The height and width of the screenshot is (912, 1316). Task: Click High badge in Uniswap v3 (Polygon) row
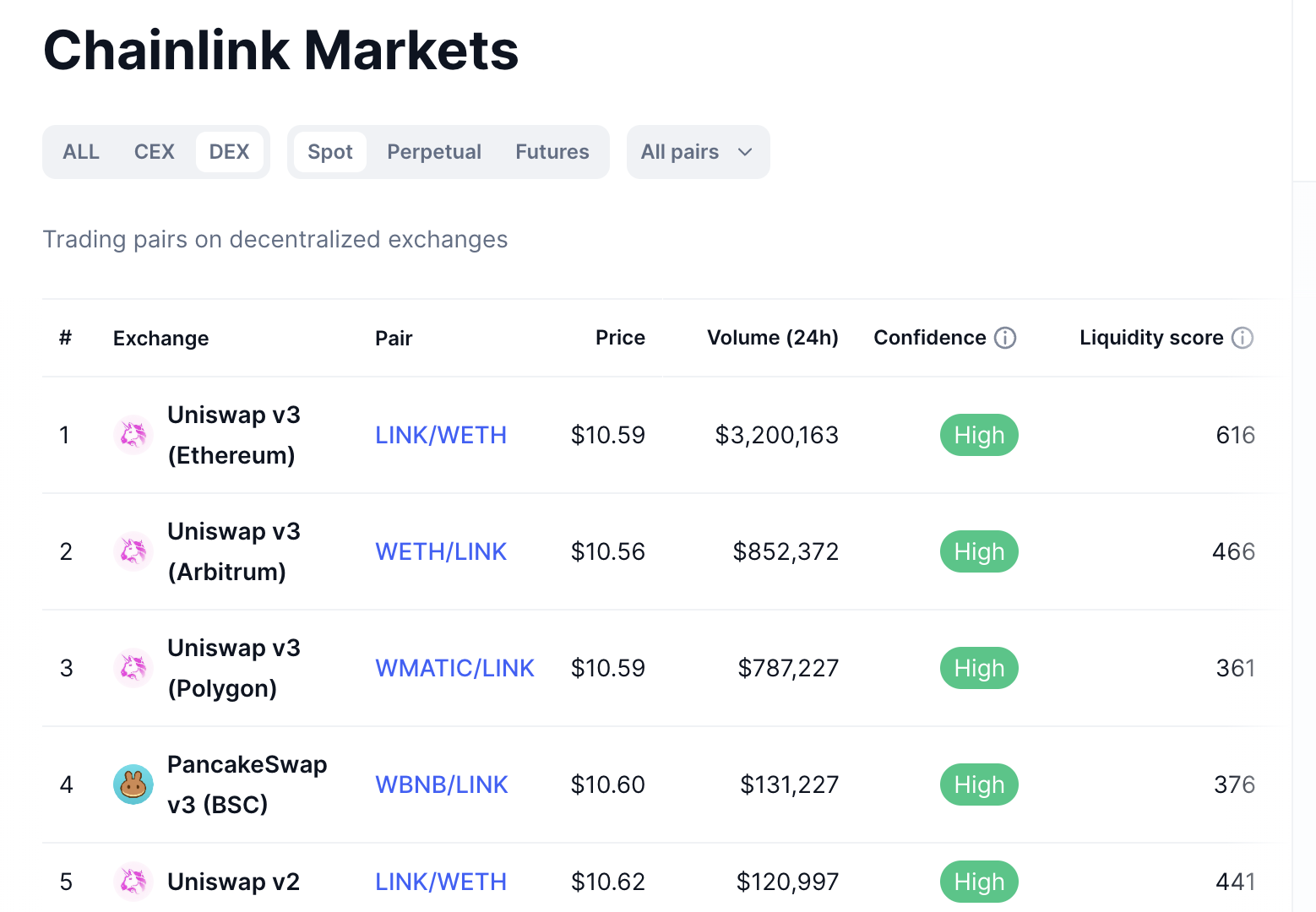(x=979, y=668)
